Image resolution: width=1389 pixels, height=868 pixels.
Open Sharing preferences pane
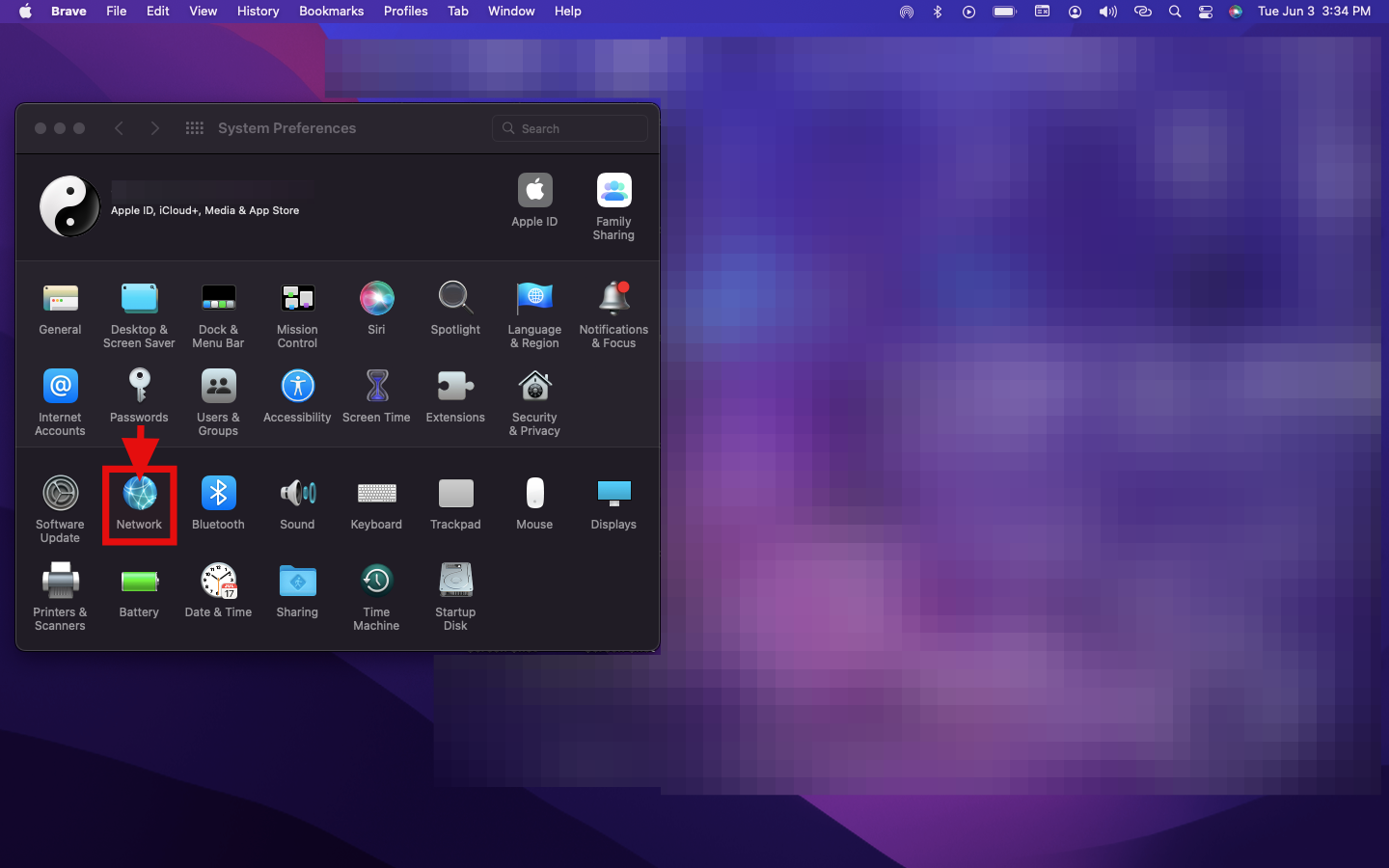pos(297,592)
